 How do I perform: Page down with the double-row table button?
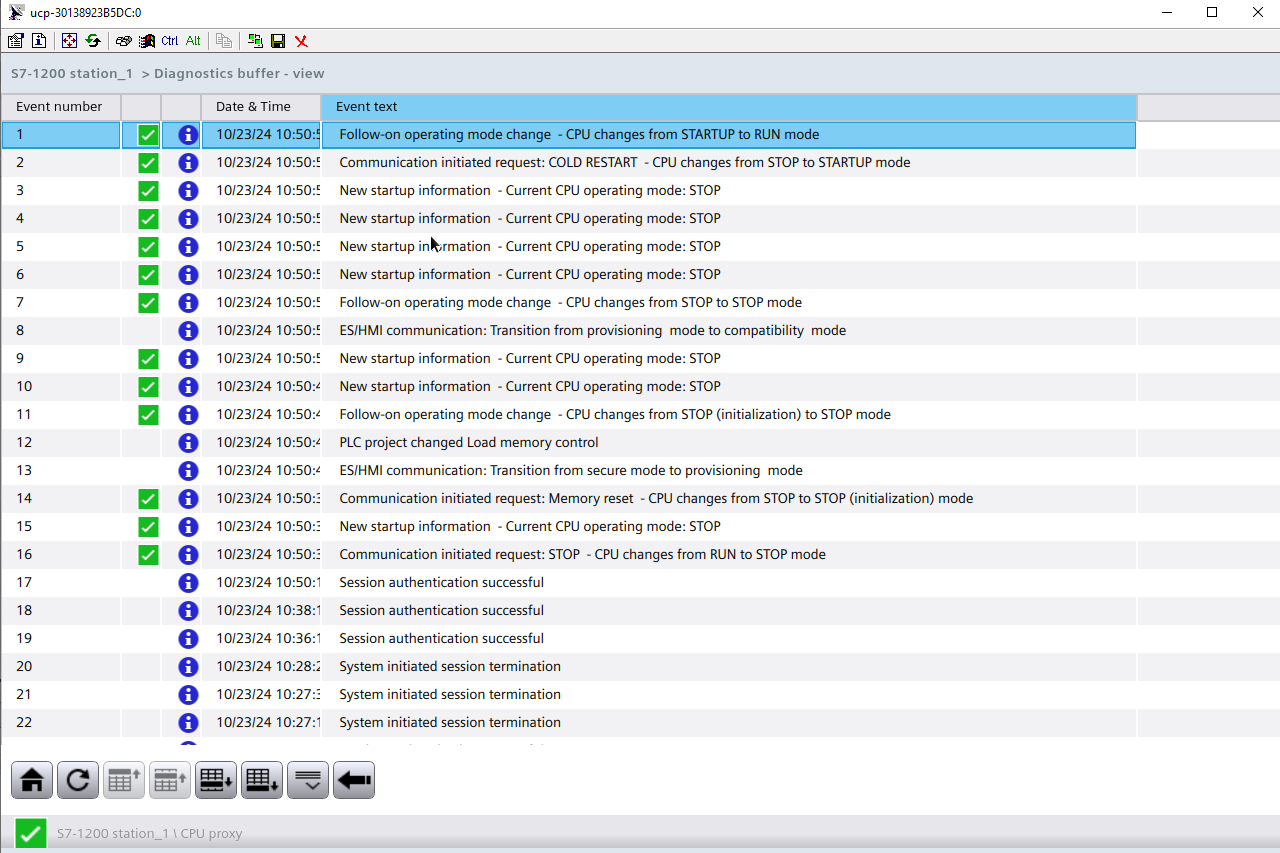tap(216, 780)
